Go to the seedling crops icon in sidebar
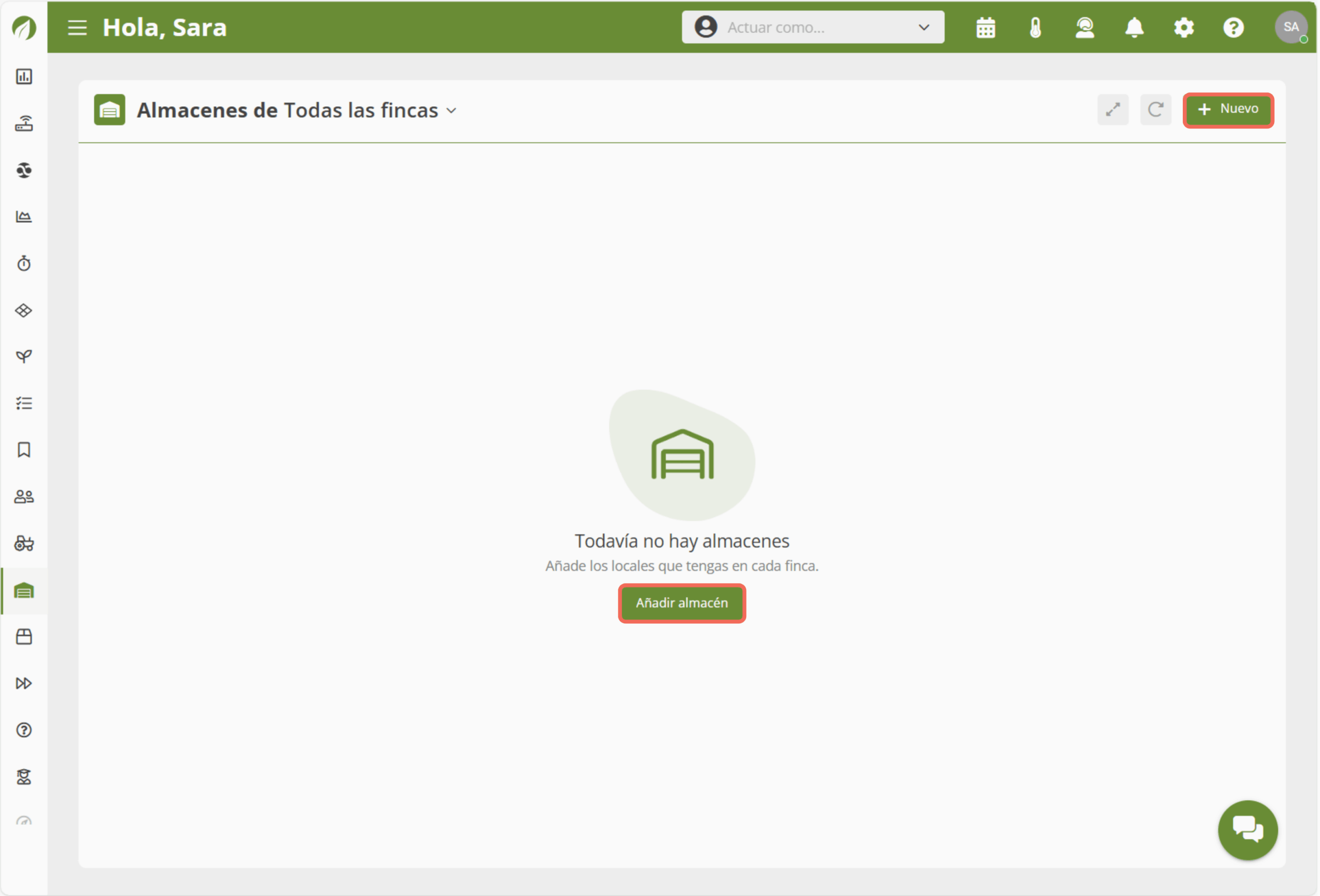This screenshot has height=896, width=1320. click(24, 357)
